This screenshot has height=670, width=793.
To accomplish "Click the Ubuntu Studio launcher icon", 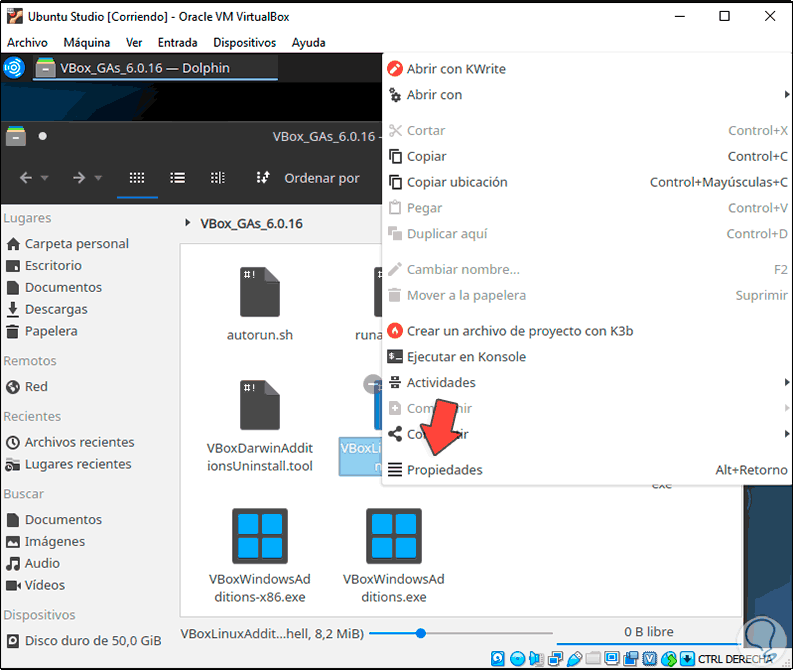I will pyautogui.click(x=14, y=68).
